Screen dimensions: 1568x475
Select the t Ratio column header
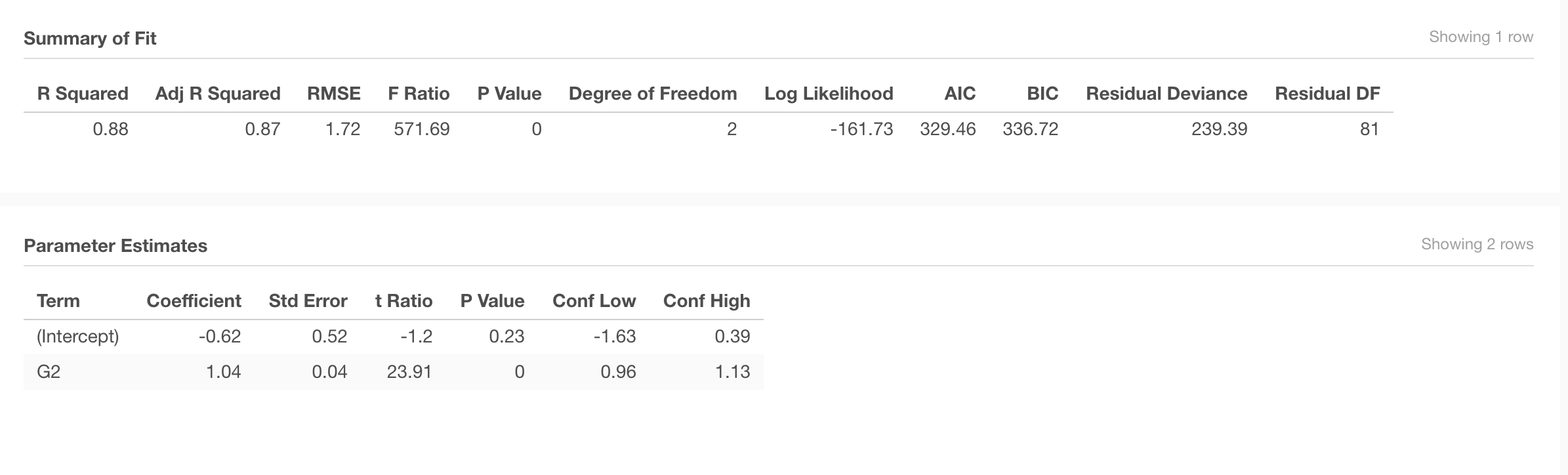[x=403, y=301]
